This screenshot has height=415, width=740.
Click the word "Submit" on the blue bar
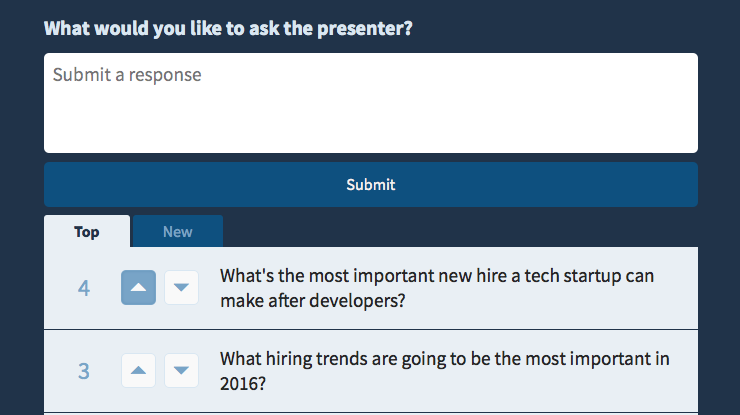click(x=371, y=185)
